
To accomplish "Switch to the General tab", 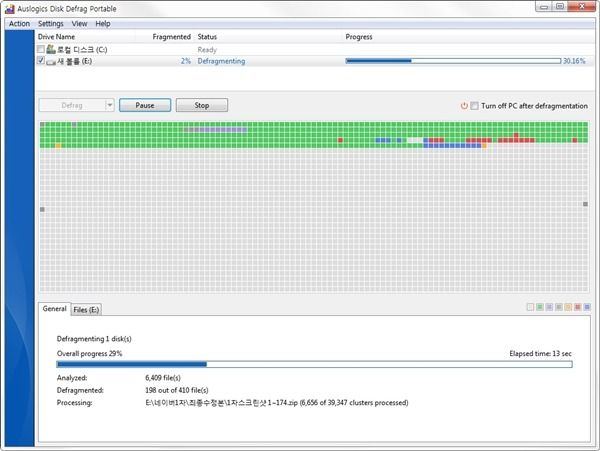I will 54,309.
